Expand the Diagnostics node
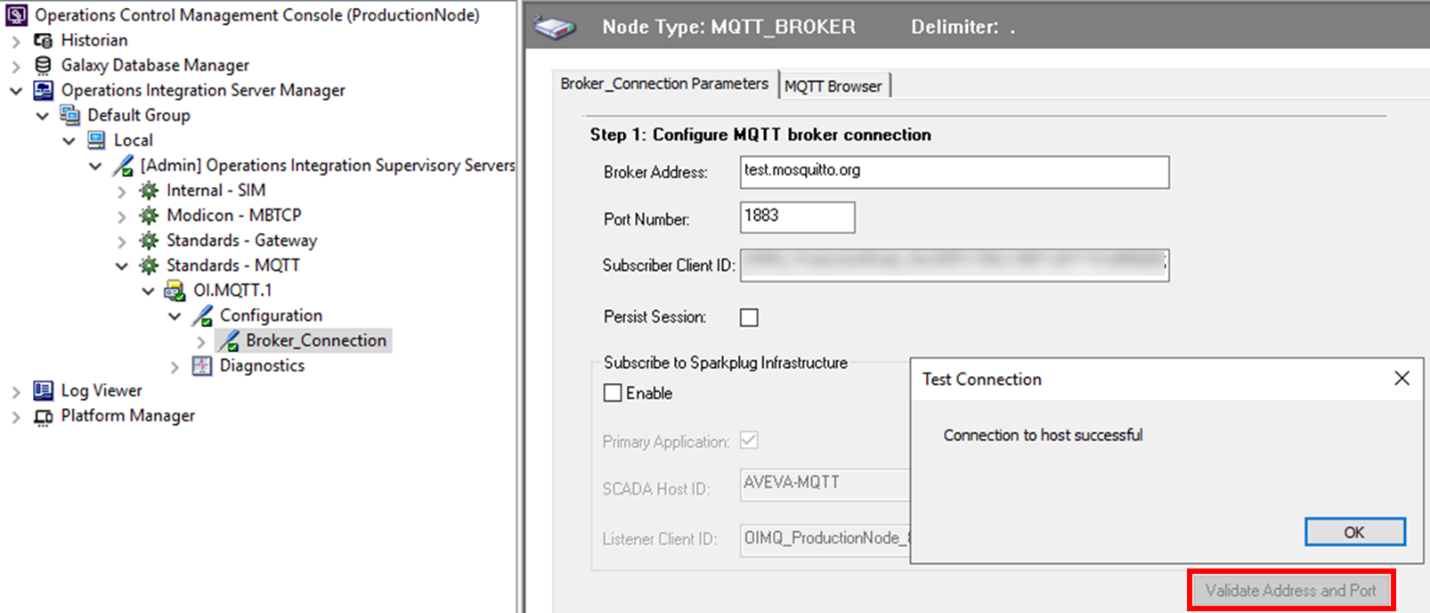This screenshot has width=1430, height=613. [x=175, y=365]
